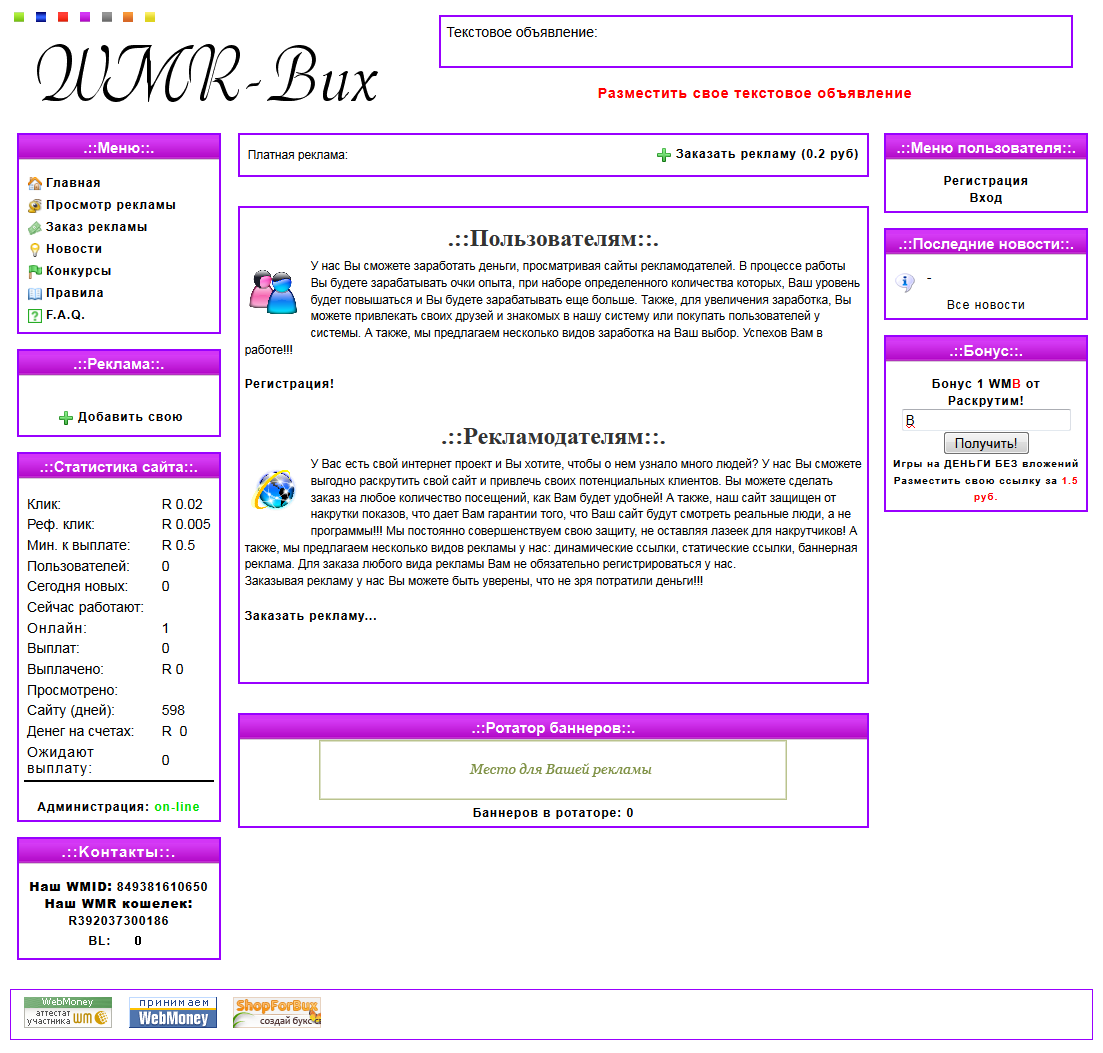Select the blue color theme square
The width and height of the screenshot is (1103, 1053).
[x=41, y=17]
